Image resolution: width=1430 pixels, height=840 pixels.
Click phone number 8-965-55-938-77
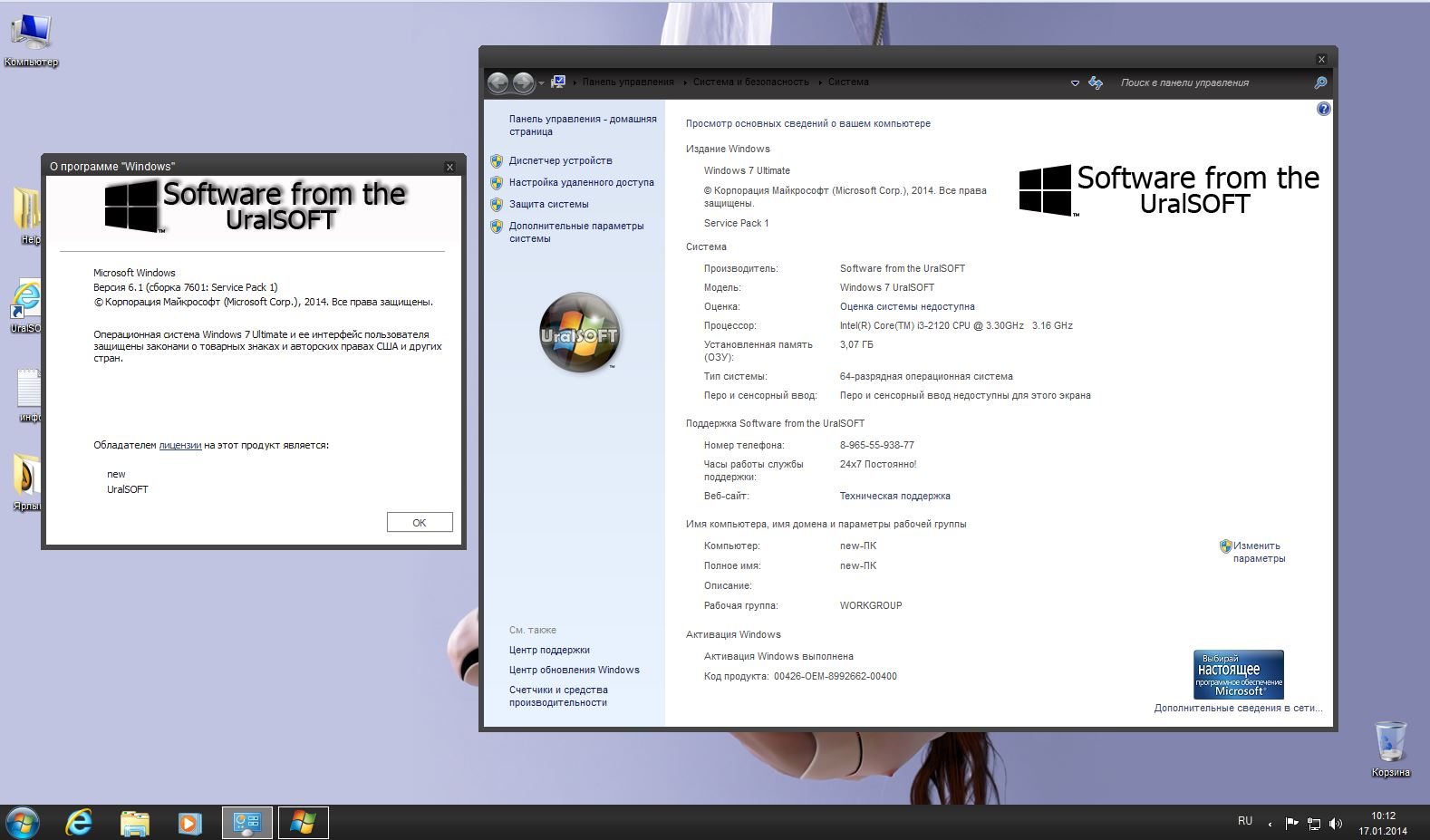876,445
